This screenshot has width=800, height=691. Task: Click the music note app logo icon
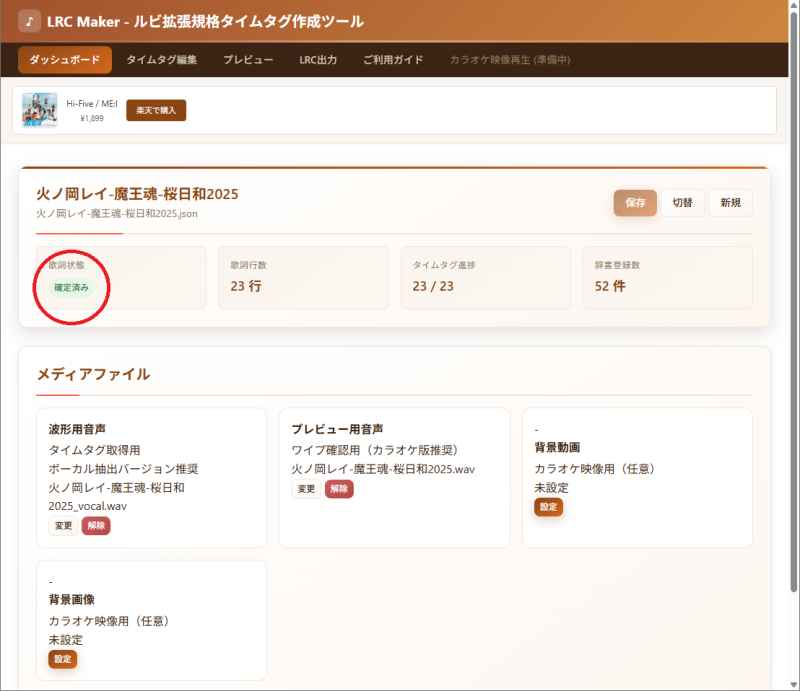[30, 21]
